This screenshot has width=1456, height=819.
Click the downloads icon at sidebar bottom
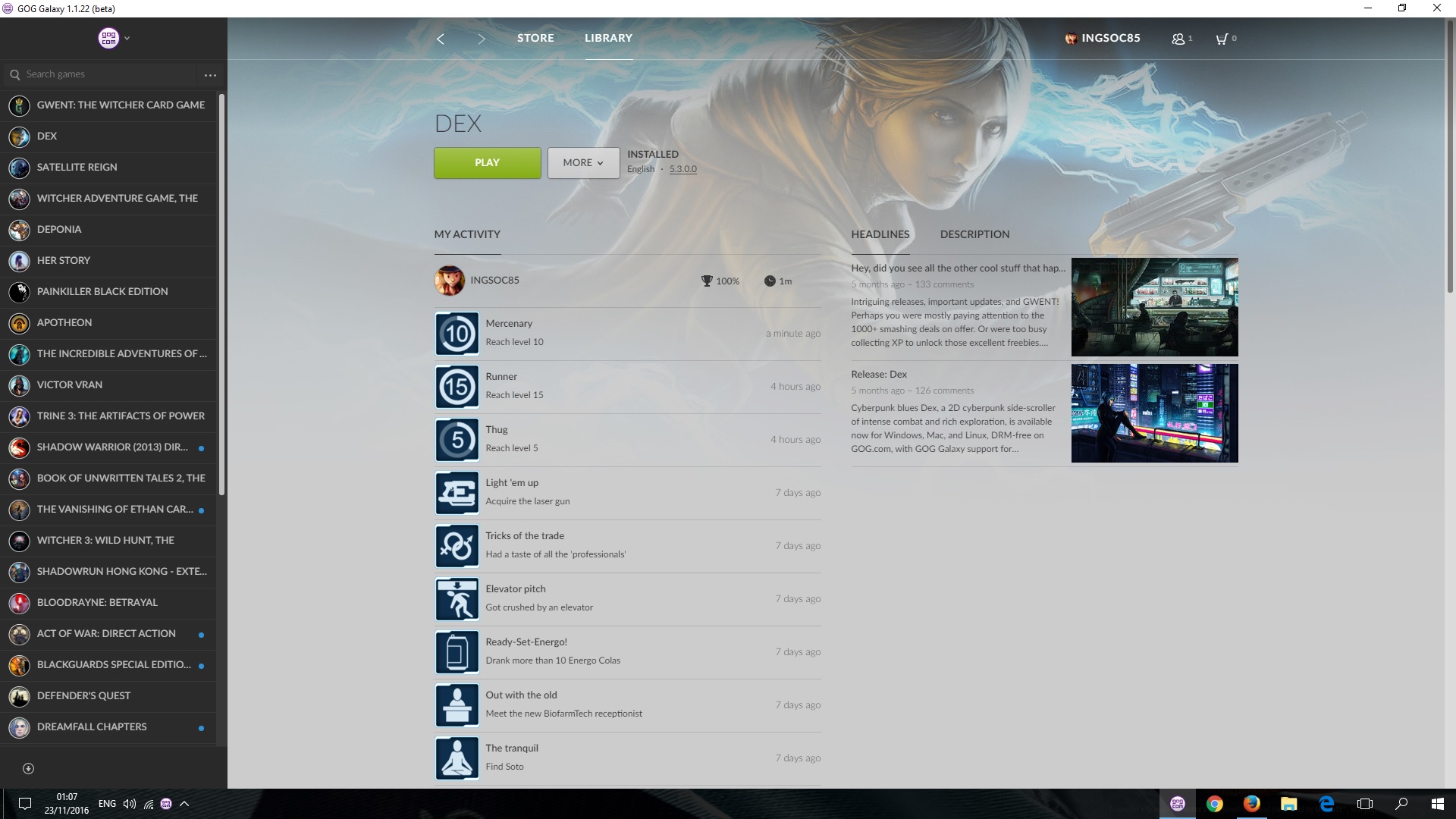point(28,769)
